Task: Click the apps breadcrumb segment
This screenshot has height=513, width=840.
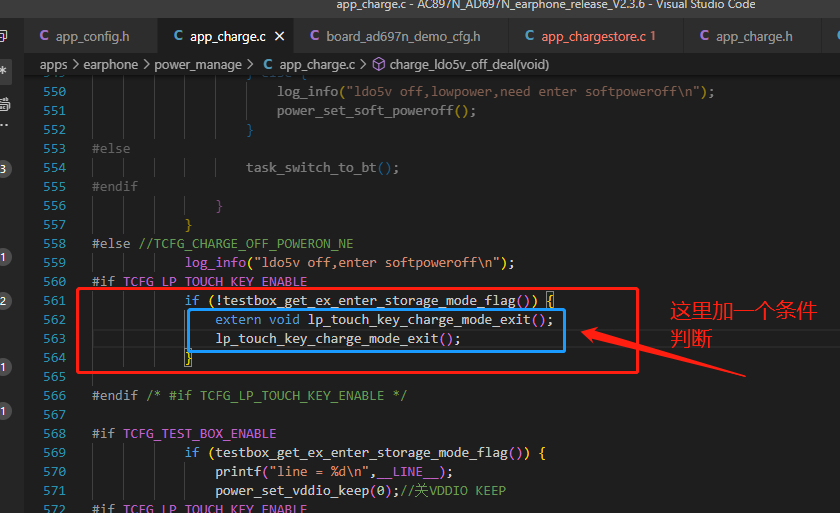Action: (x=54, y=65)
